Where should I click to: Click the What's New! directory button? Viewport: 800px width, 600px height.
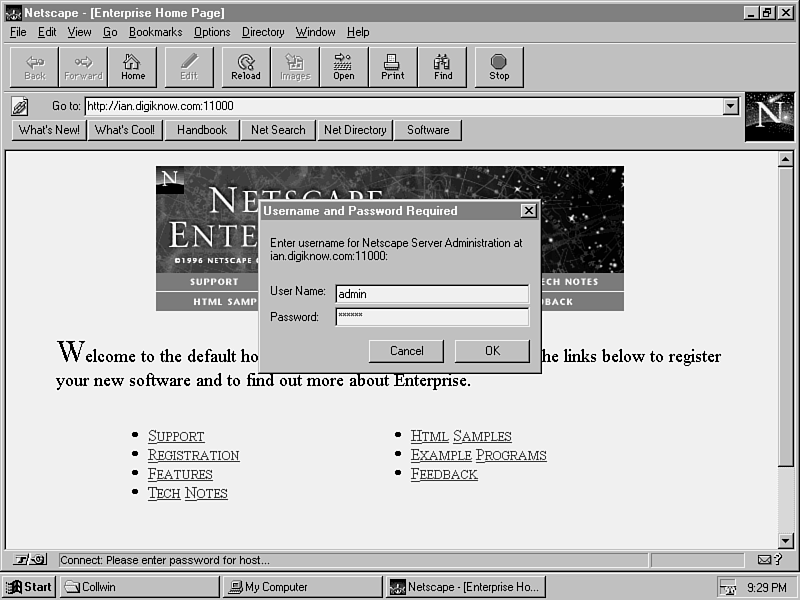pyautogui.click(x=49, y=130)
